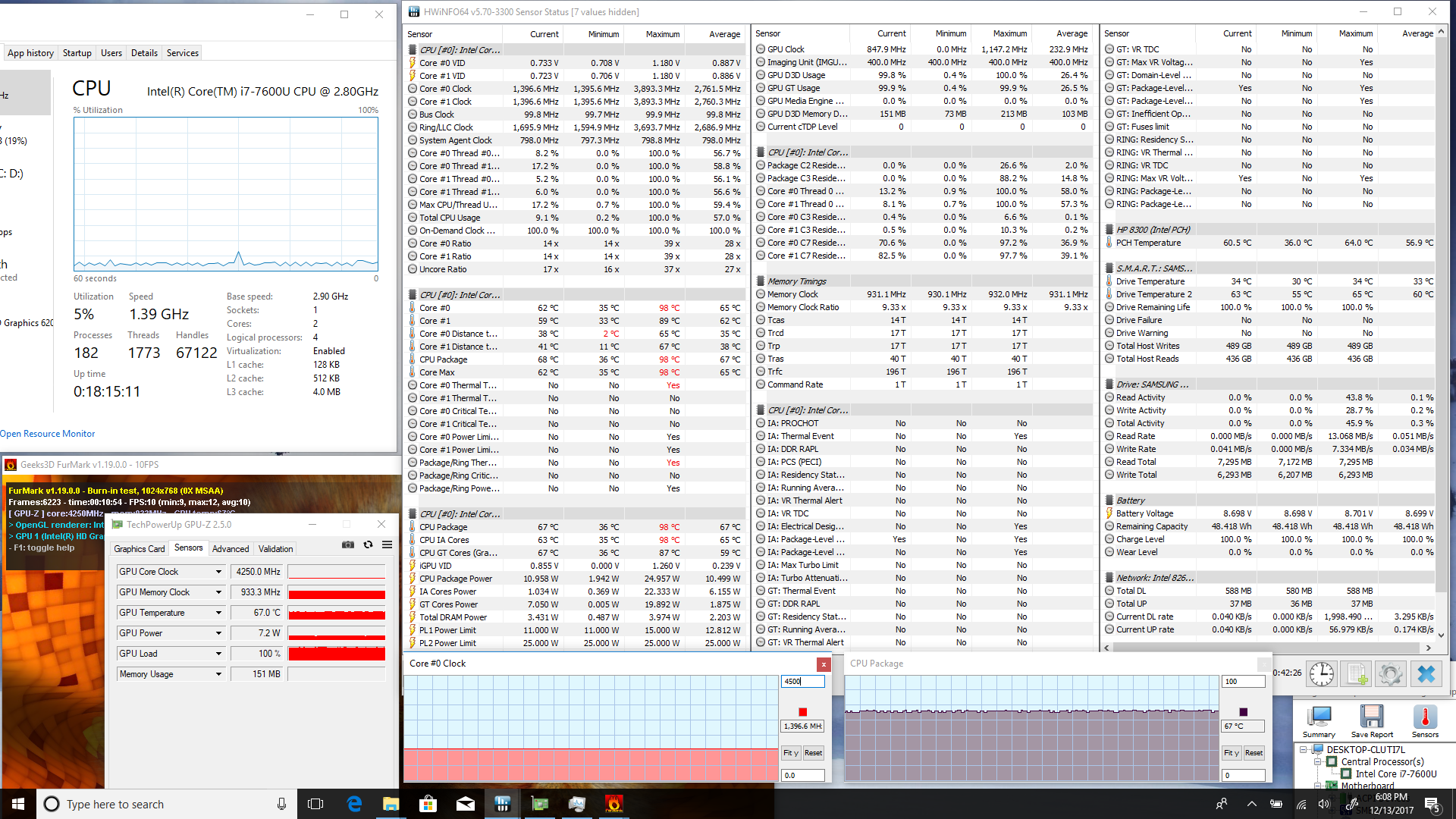Switch to the Graphics Card tab

(x=139, y=549)
